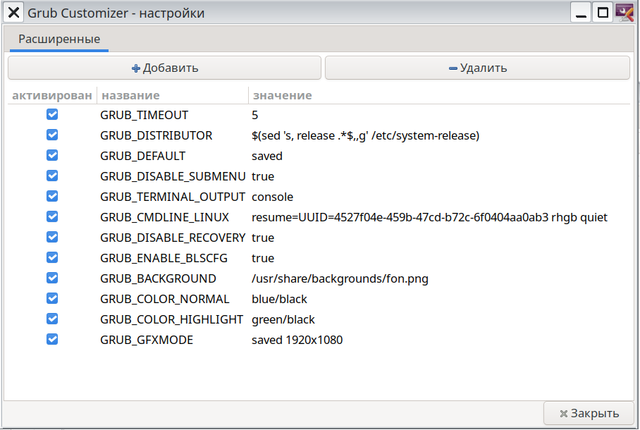Disable GRUB_DISABLE_RECOVERY checkbox
The height and width of the screenshot is (430, 640).
point(52,237)
